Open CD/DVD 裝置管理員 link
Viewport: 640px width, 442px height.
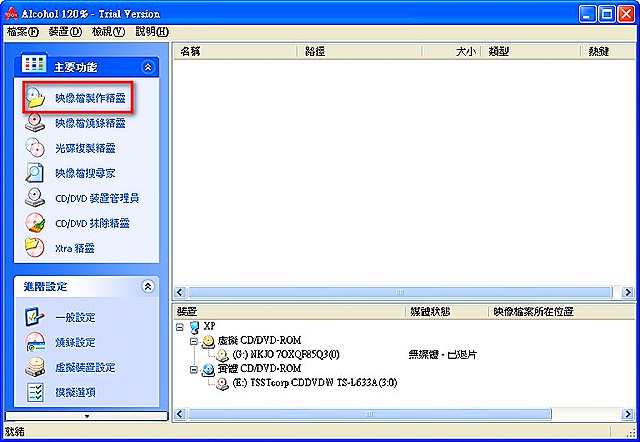coord(97,198)
